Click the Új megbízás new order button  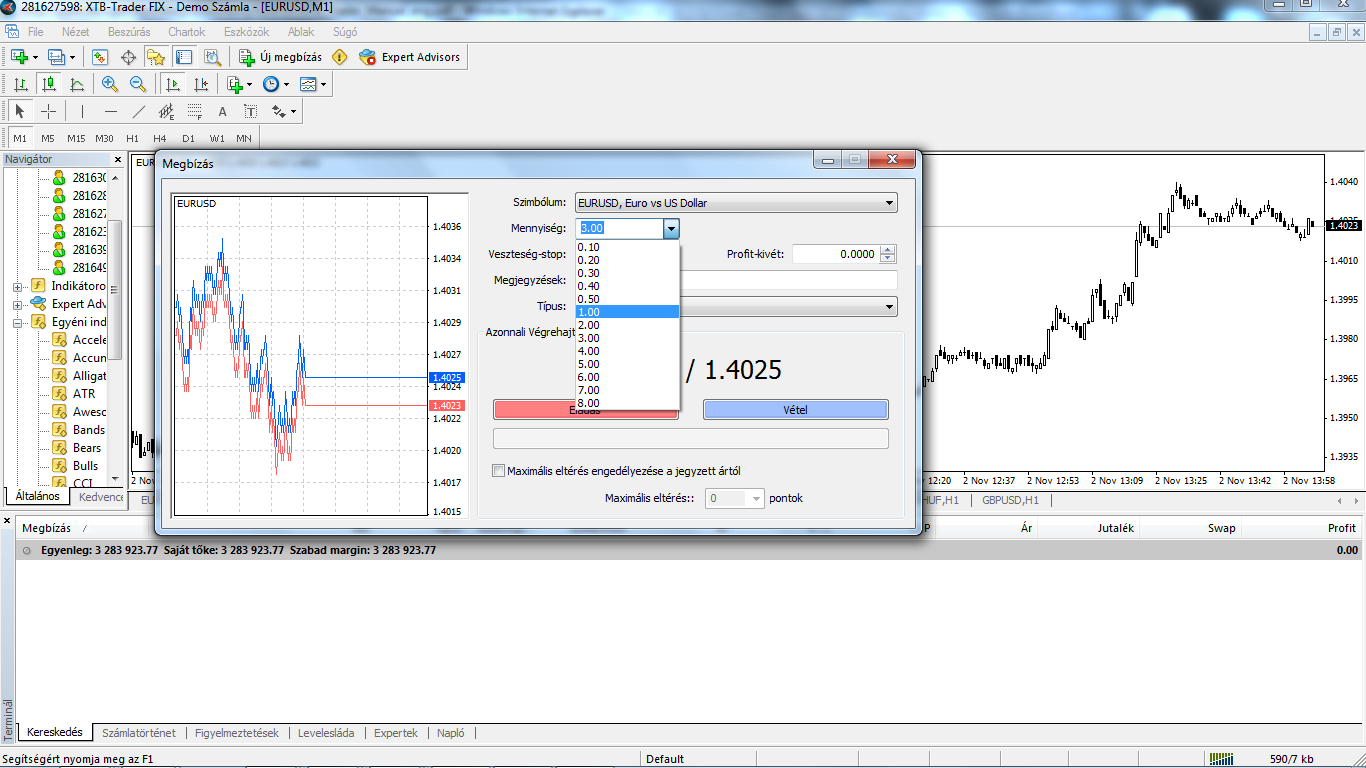coord(281,57)
